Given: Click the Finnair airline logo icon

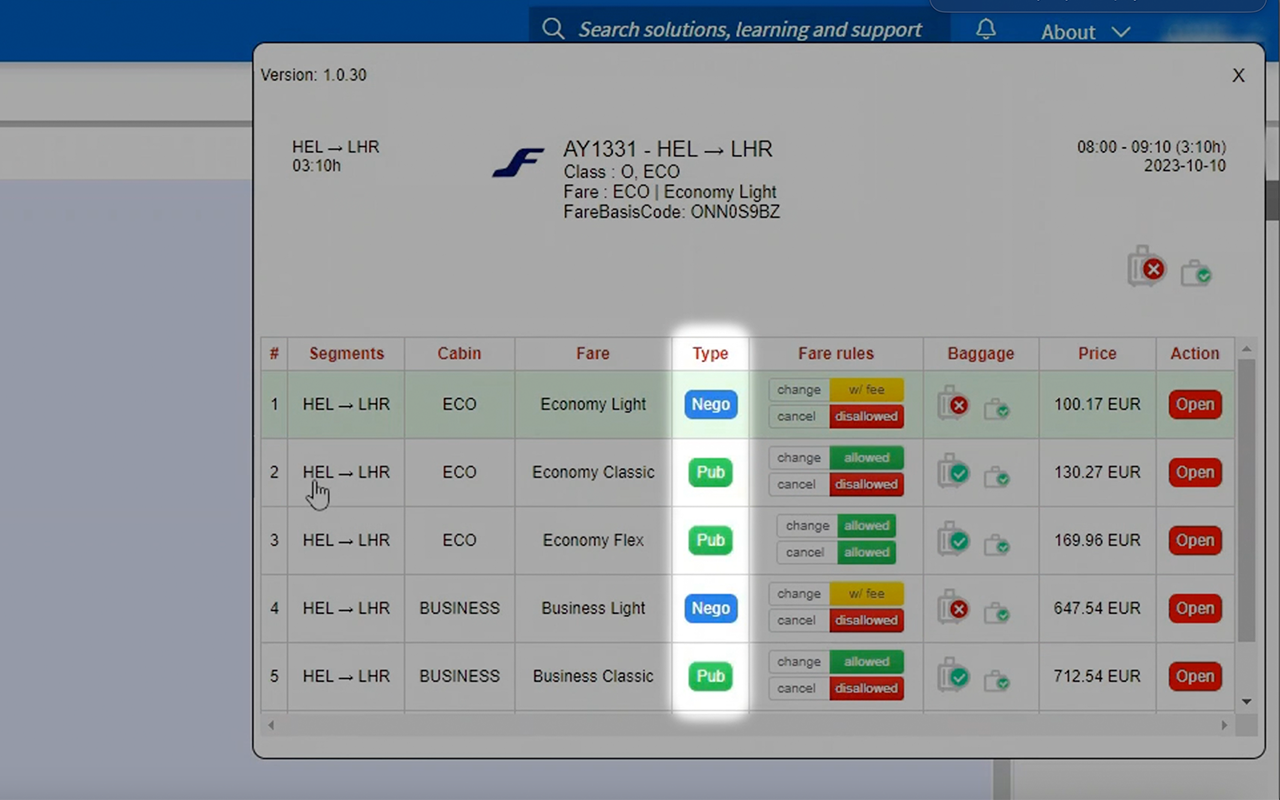Looking at the screenshot, I should point(518,161).
